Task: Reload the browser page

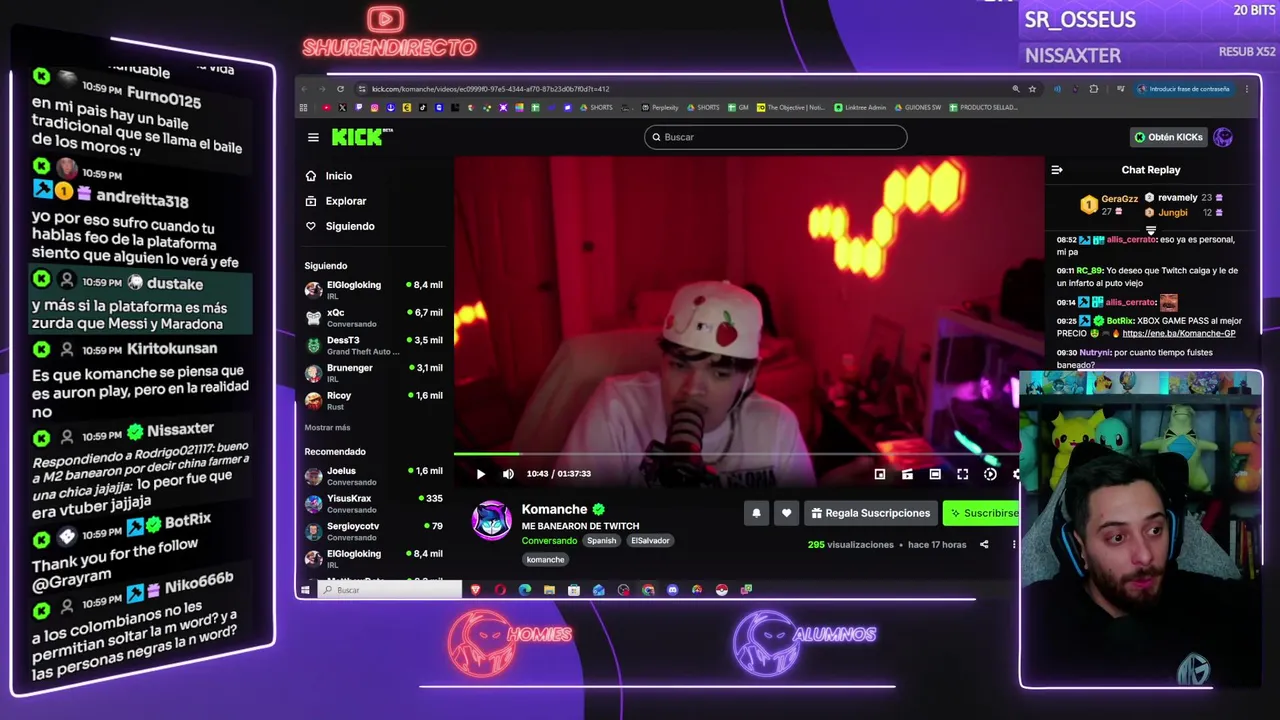Action: tap(340, 89)
